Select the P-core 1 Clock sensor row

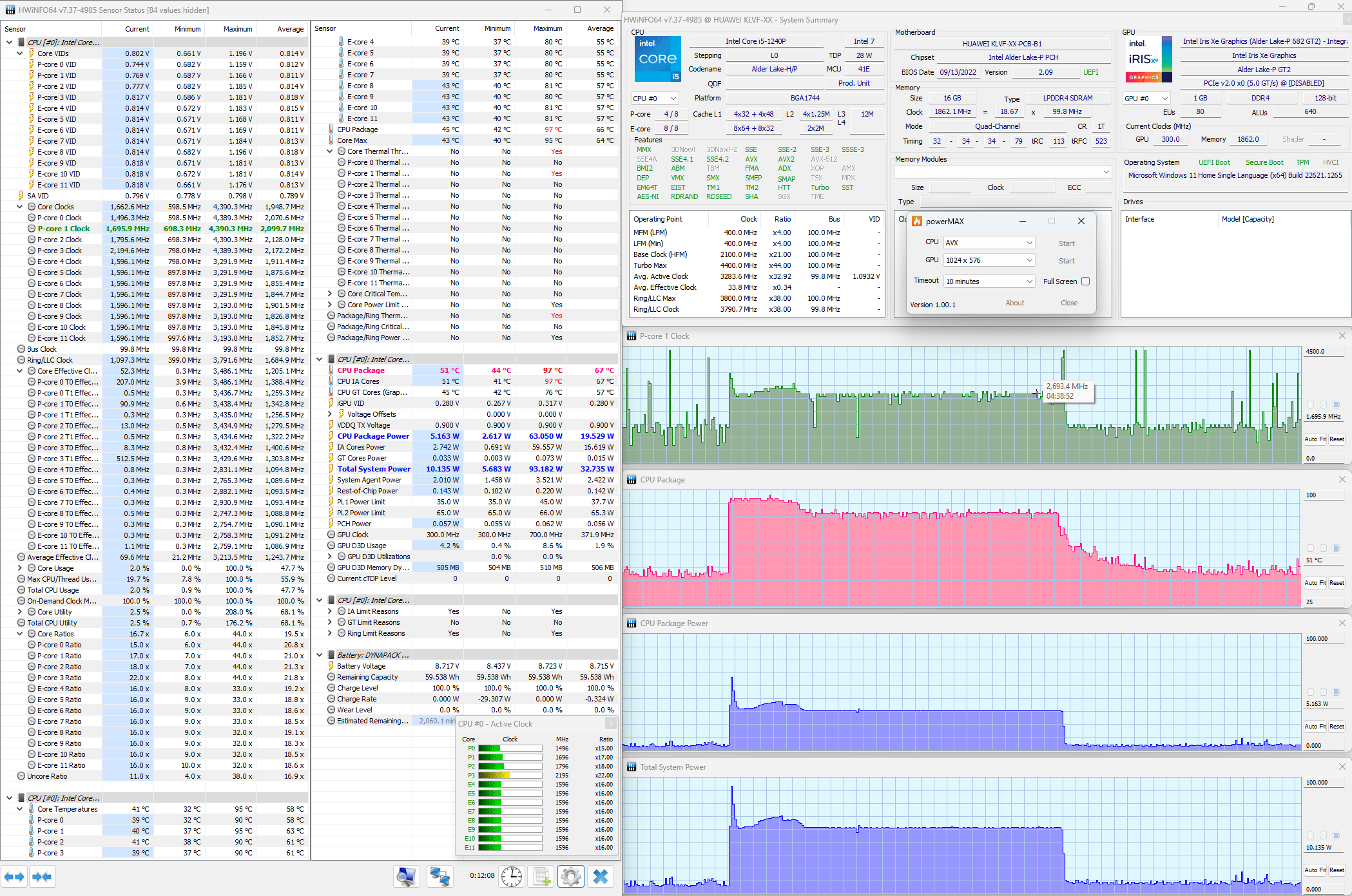point(155,229)
